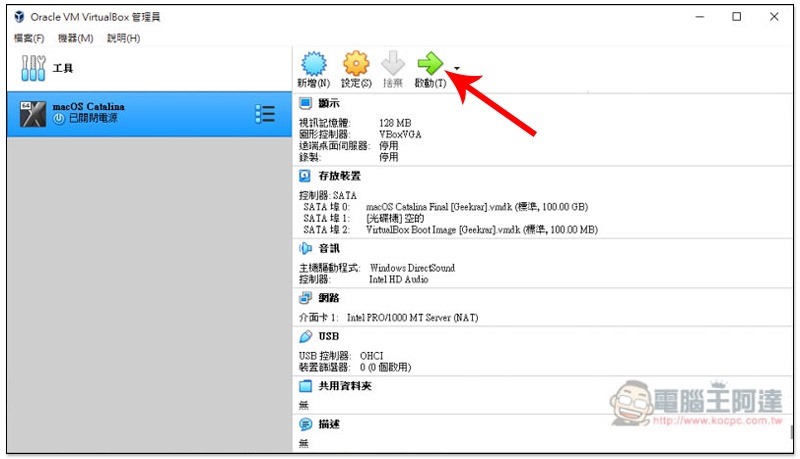This screenshot has width=800, height=459.
Task: Select macOS Catalina virtual machine
Action: coord(149,114)
